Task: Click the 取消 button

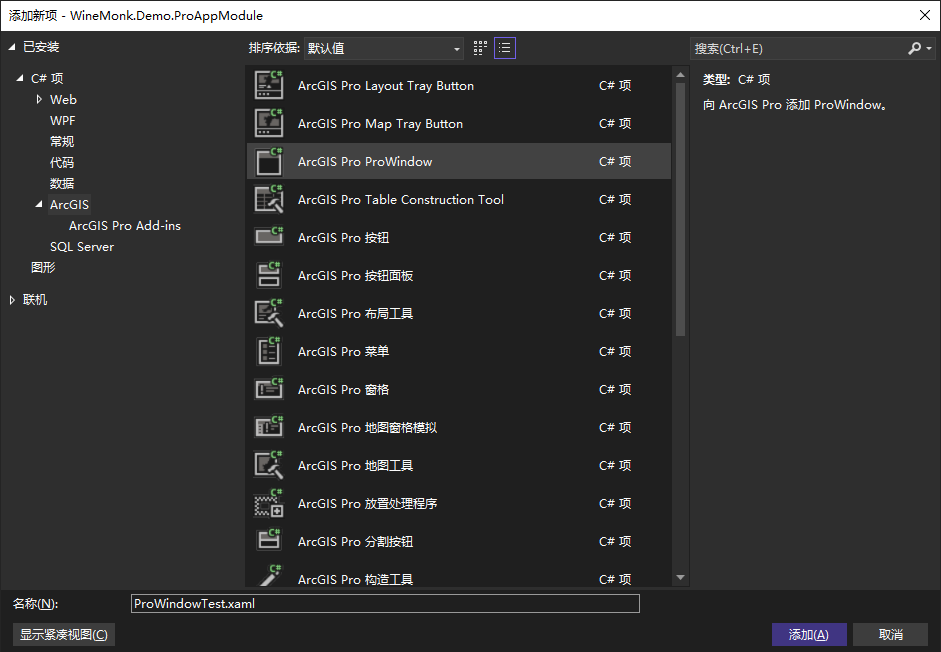Action: tap(891, 634)
